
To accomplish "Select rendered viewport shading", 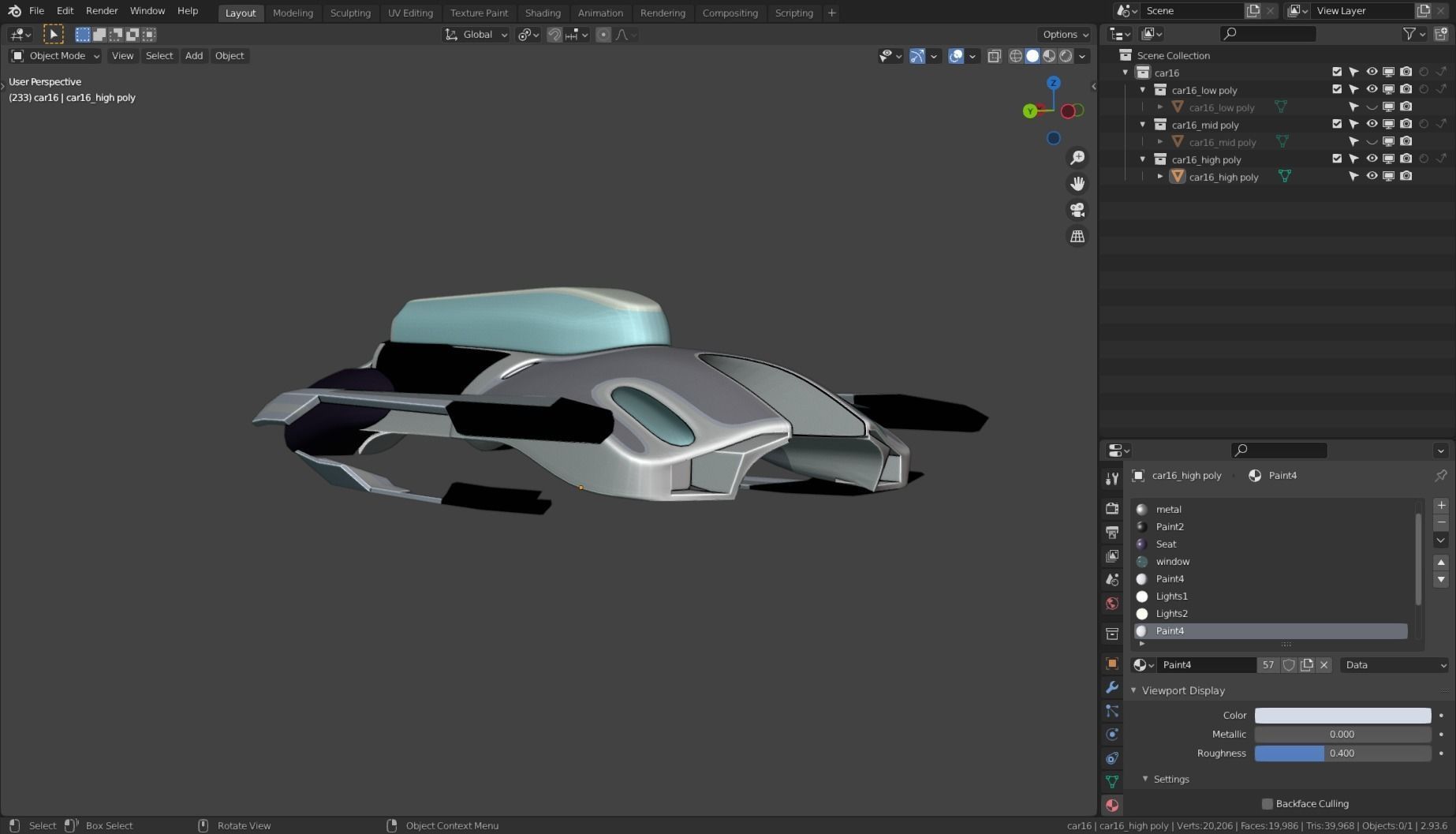I will (1066, 56).
